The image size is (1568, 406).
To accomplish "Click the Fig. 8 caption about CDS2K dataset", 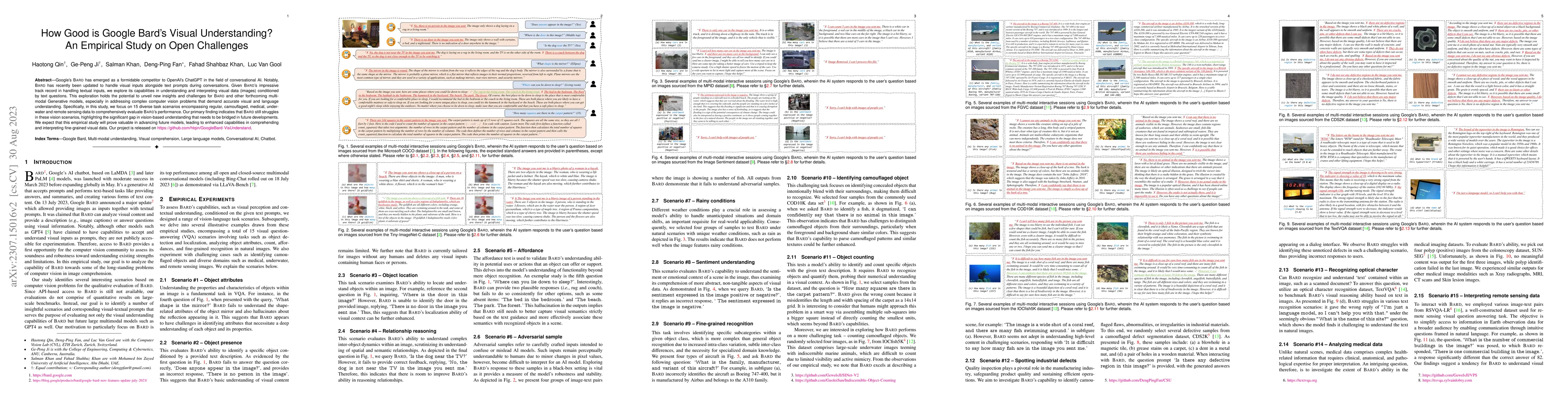I will click(x=1410, y=117).
